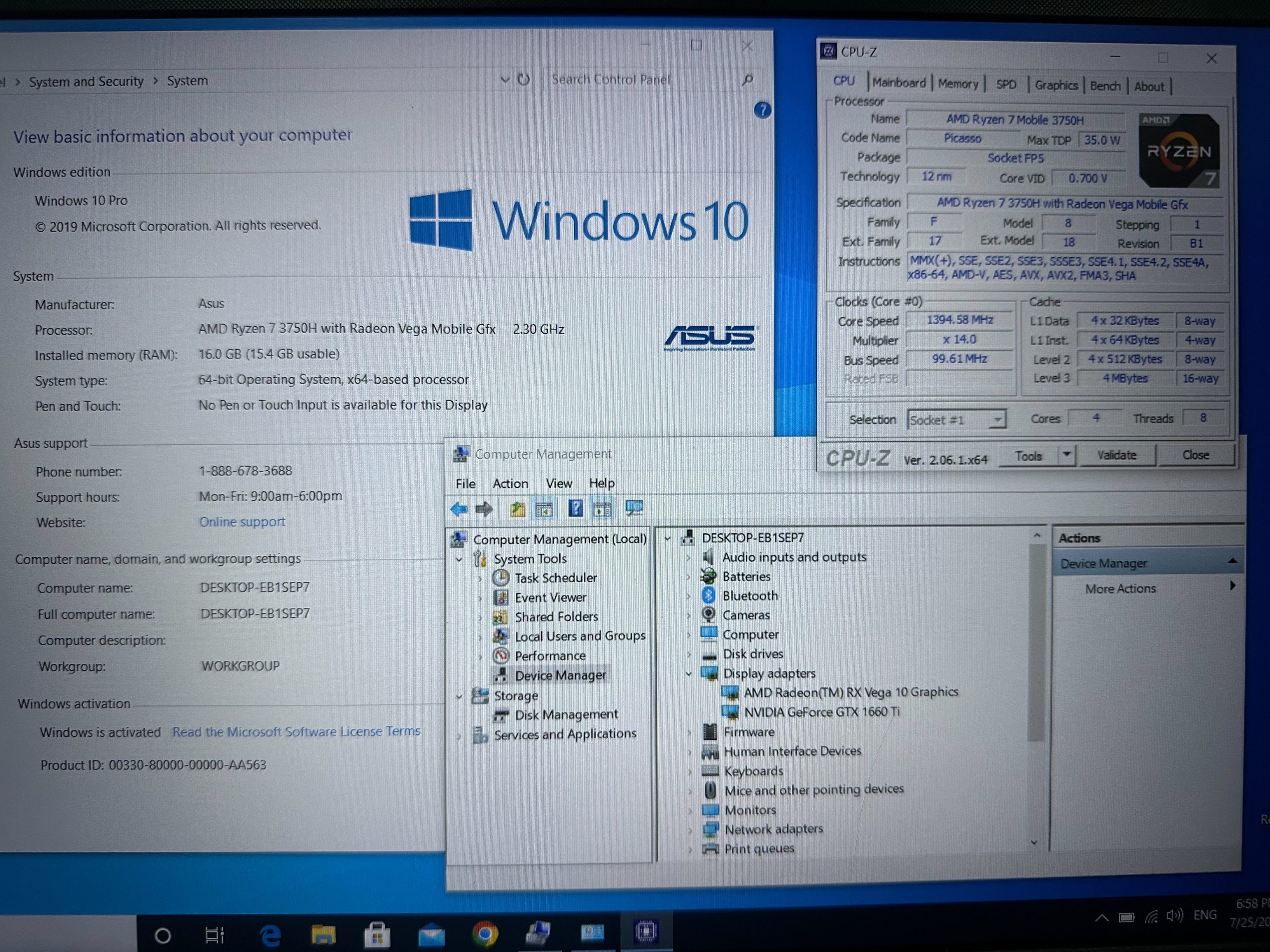Collapse Display adapters category

click(x=689, y=674)
